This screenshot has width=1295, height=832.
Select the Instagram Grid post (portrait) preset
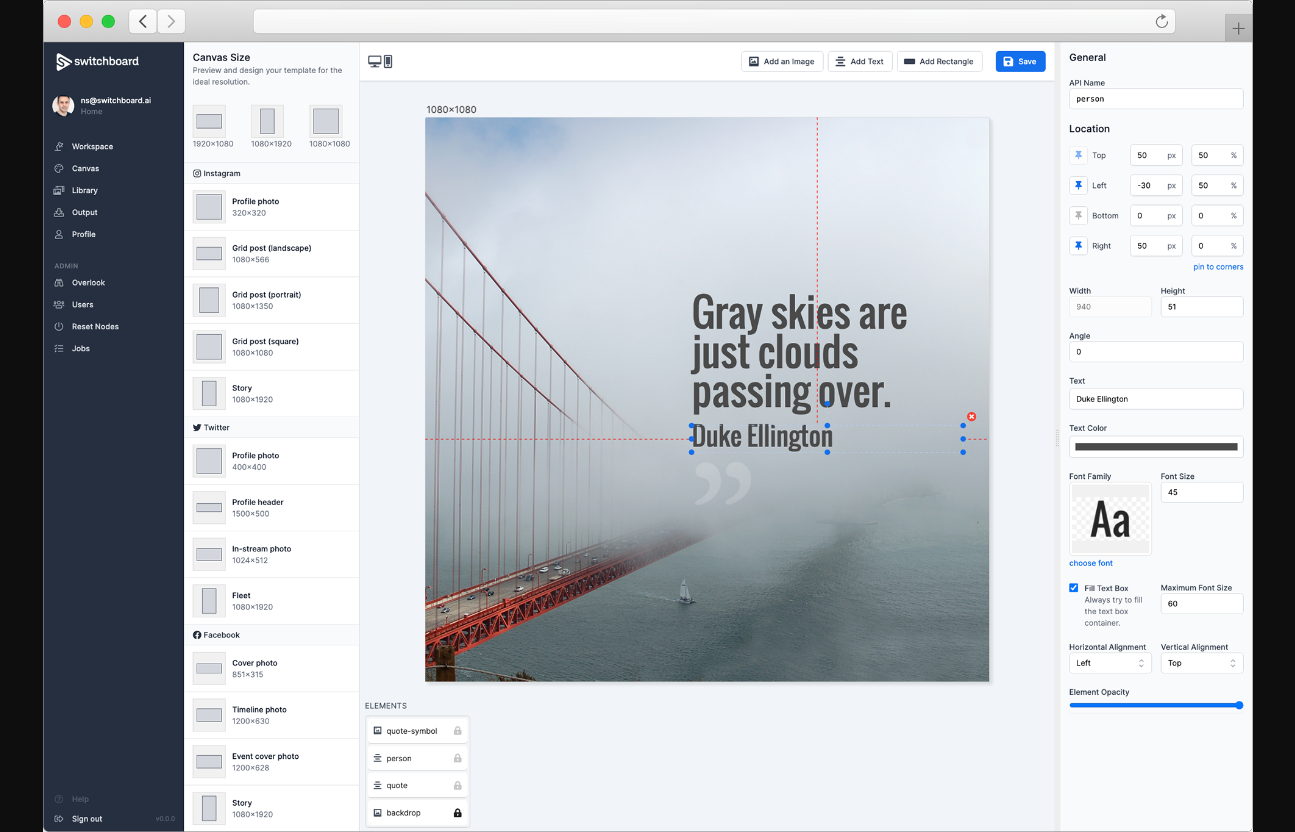tap(266, 300)
